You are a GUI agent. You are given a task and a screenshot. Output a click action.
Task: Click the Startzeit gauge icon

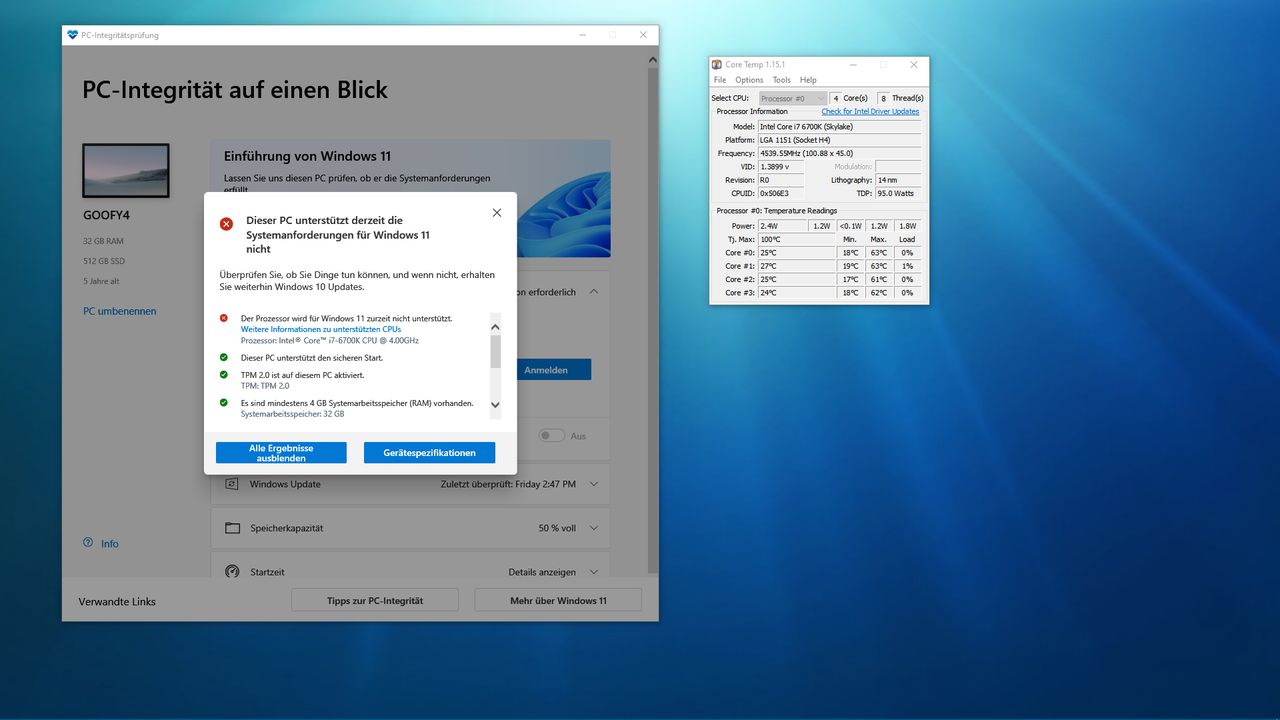(x=232, y=572)
